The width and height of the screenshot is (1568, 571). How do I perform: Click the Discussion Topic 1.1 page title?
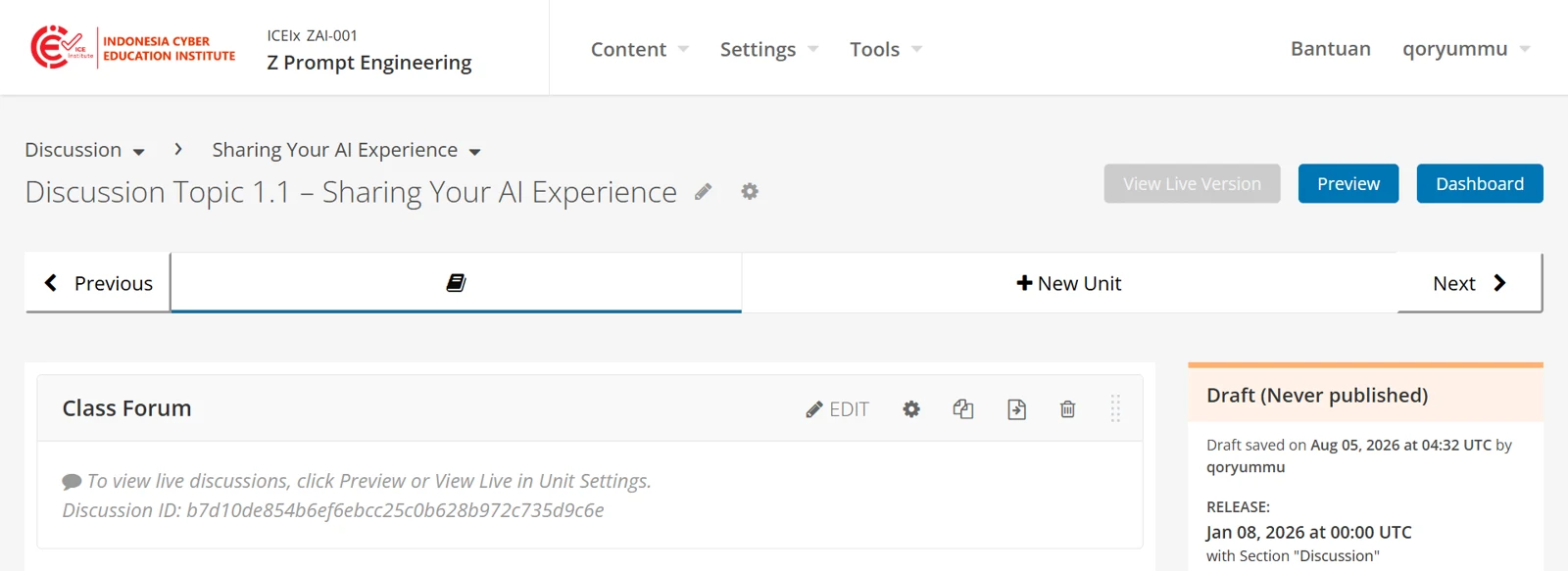351,192
